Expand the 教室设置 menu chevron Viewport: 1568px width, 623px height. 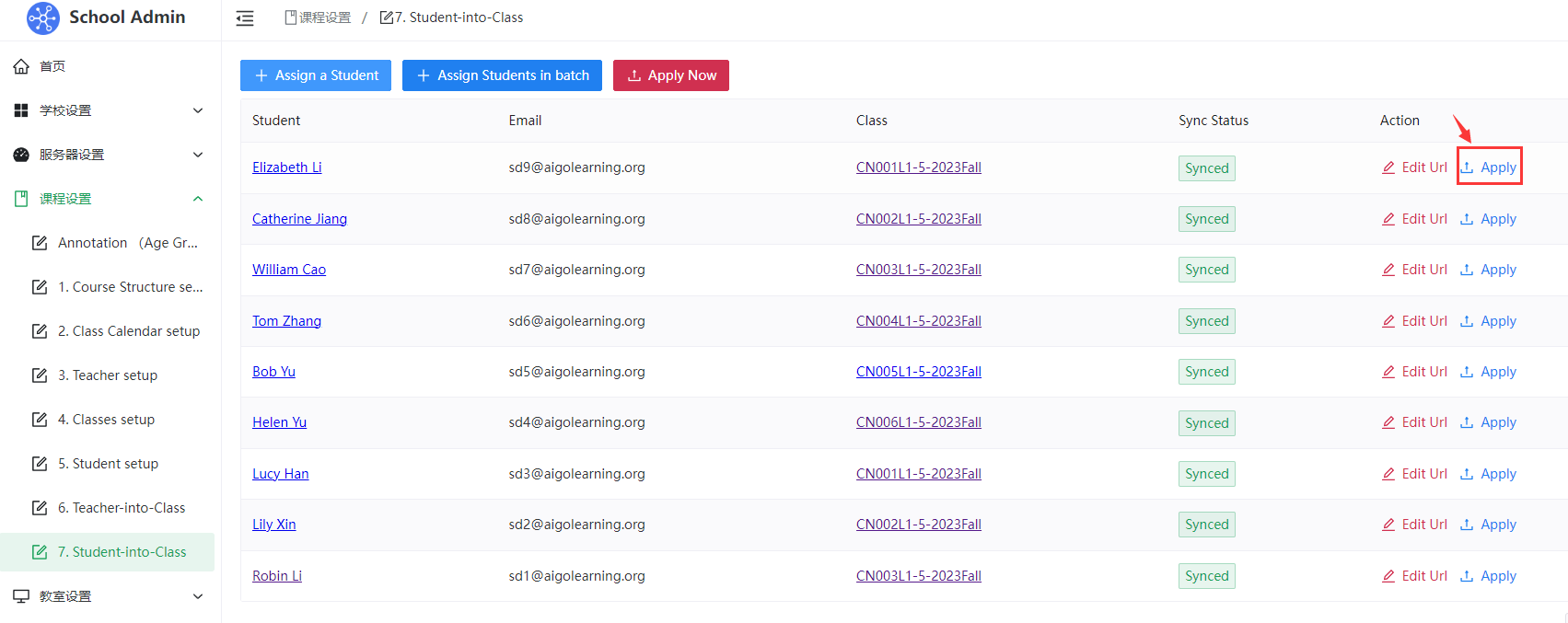198,596
